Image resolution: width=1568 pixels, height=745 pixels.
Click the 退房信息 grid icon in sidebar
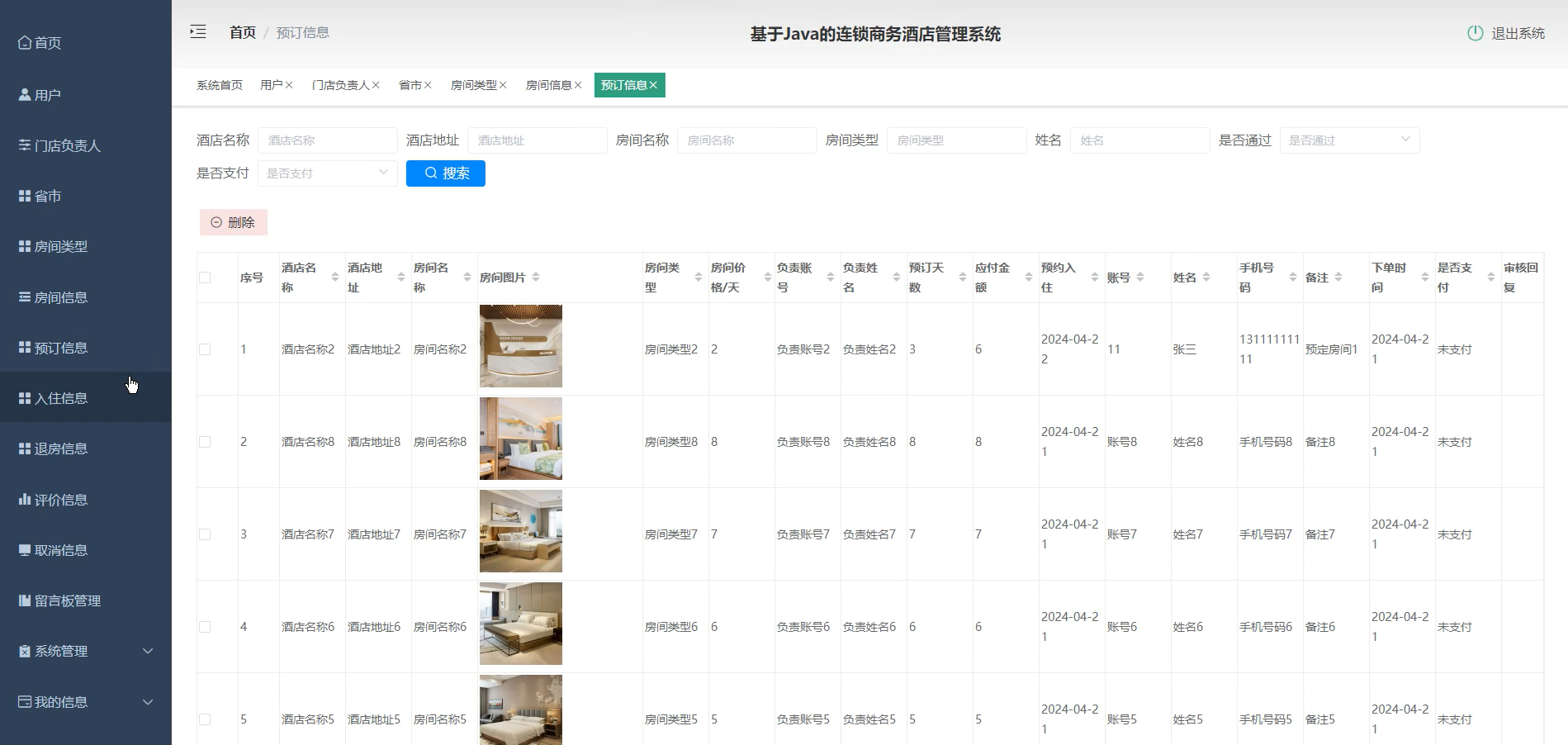(x=25, y=448)
